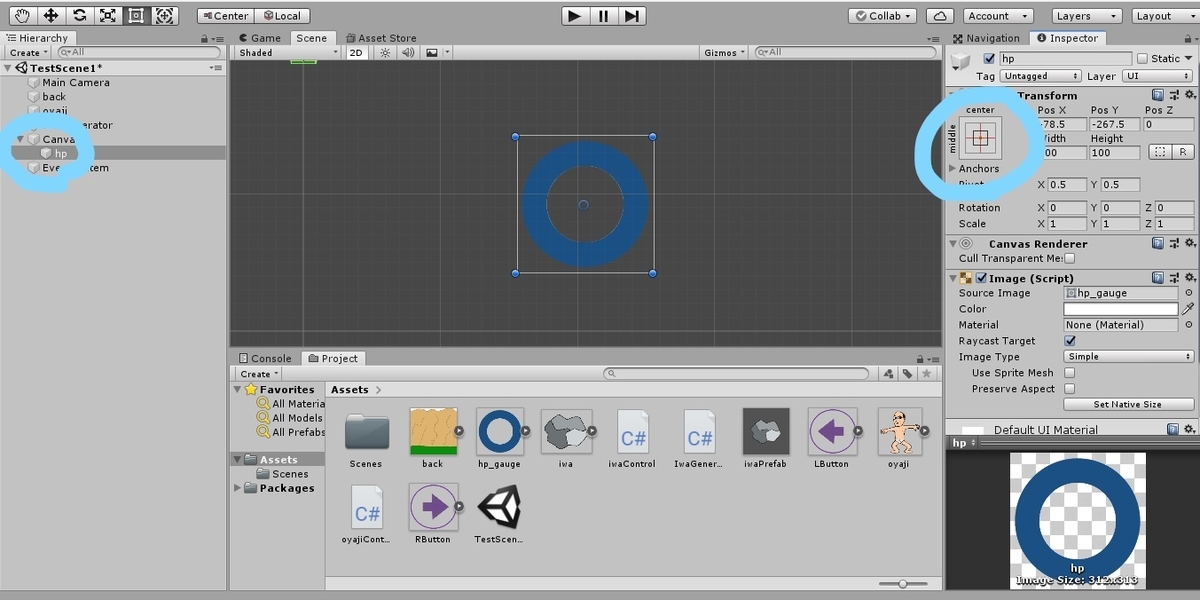The image size is (1200, 600).
Task: Click the Project search-by-type icon
Action: click(888, 374)
